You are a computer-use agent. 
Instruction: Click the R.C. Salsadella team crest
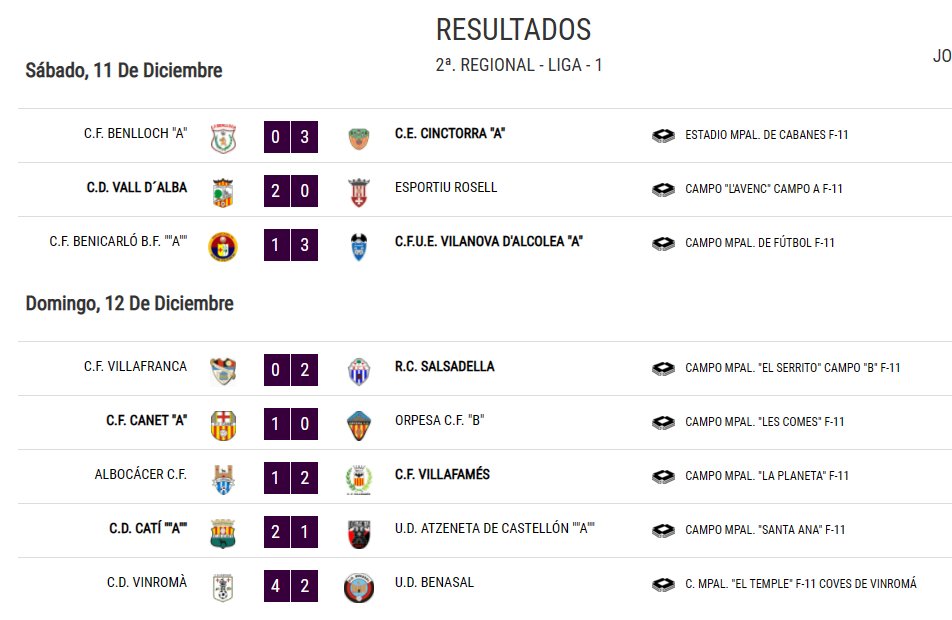(x=359, y=372)
